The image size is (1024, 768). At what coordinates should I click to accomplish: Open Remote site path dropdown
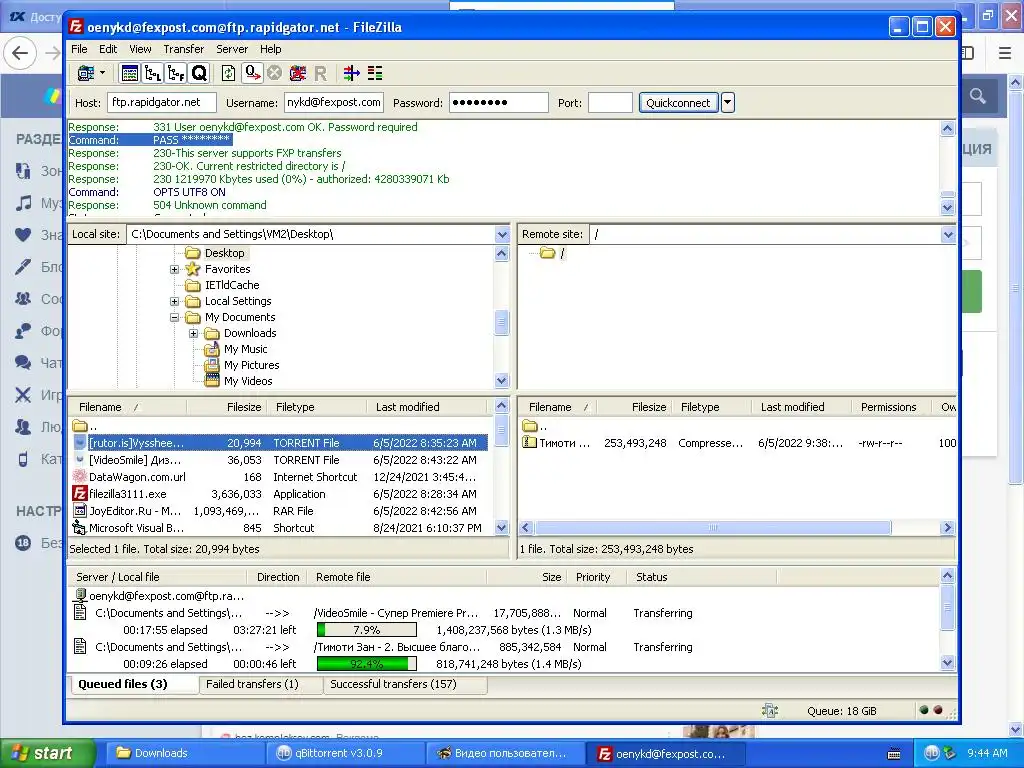pyautogui.click(x=948, y=234)
